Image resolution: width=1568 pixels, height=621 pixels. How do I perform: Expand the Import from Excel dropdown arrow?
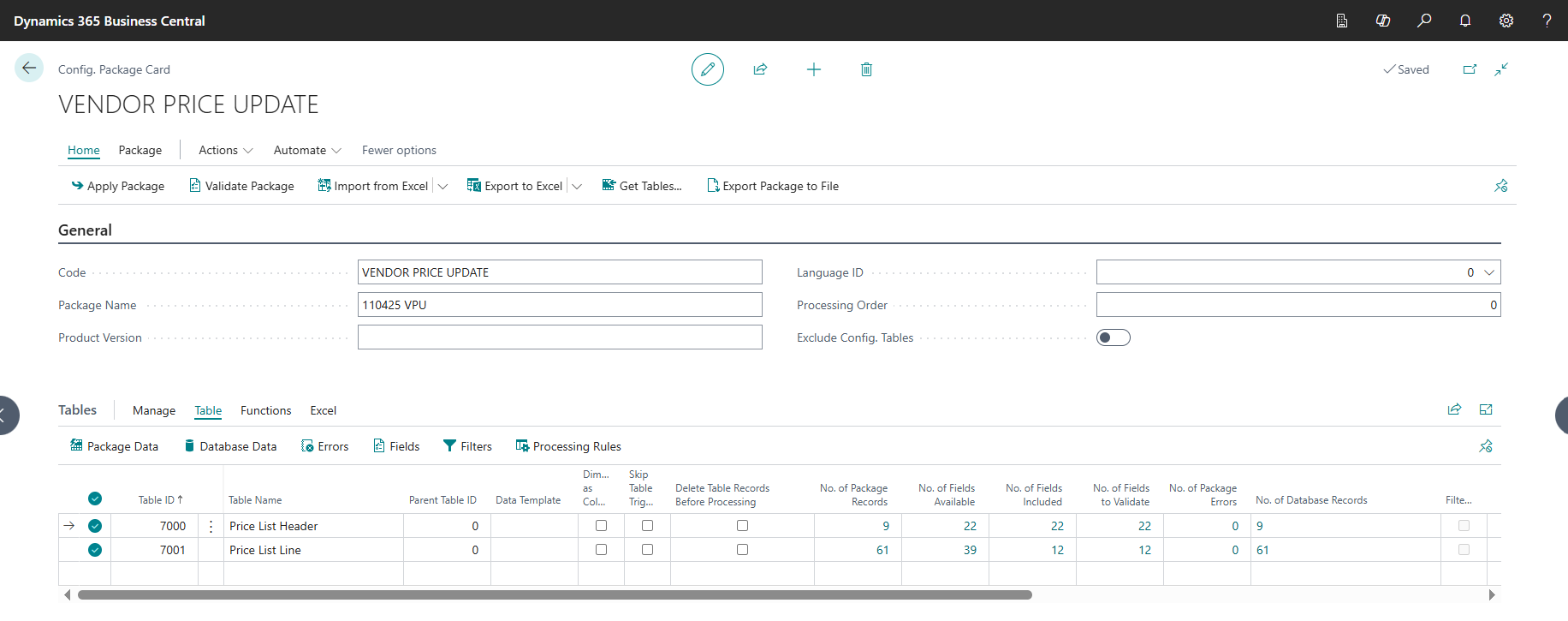pos(442,187)
